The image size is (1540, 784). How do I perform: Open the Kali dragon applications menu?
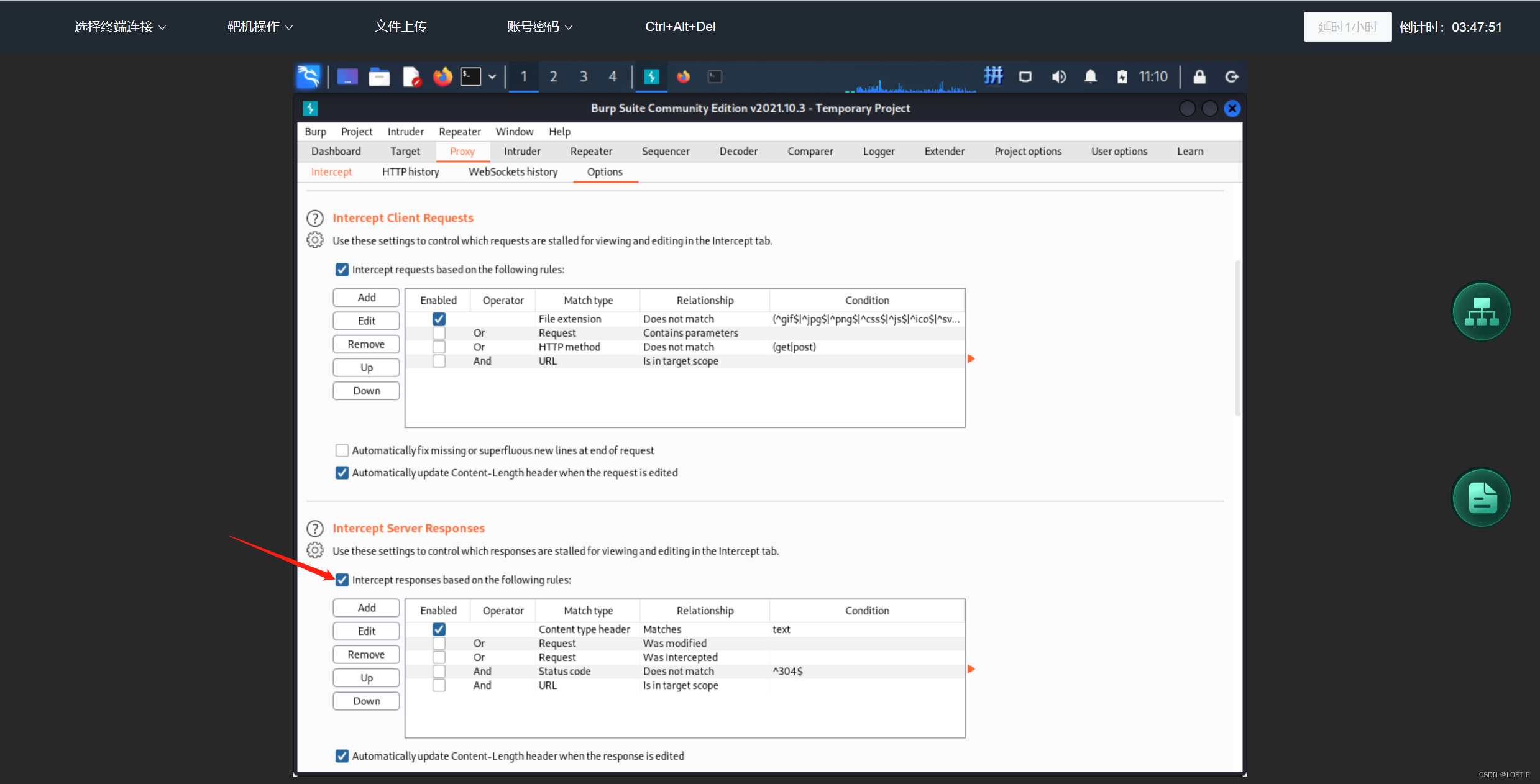308,76
